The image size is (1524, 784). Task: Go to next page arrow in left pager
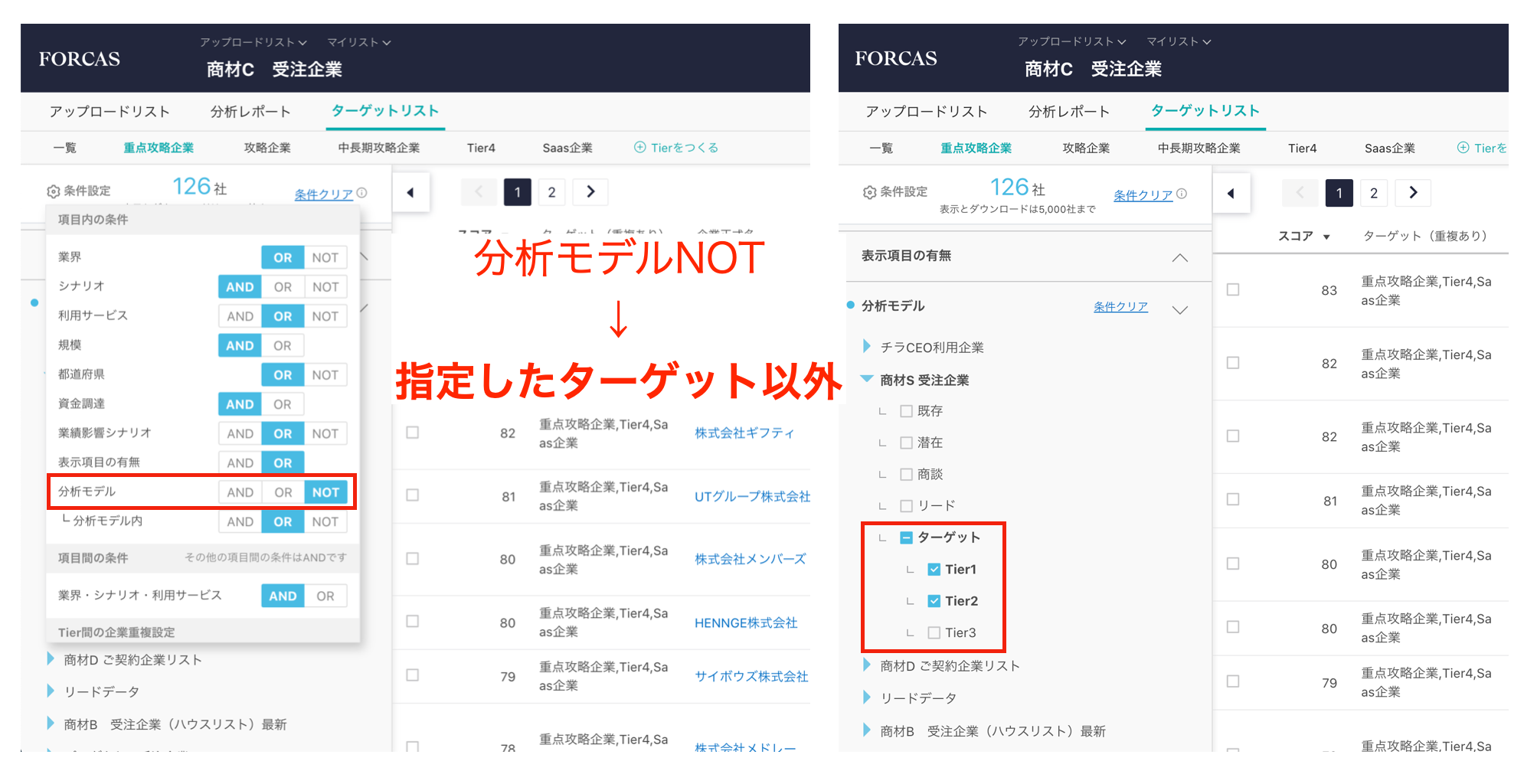590,192
